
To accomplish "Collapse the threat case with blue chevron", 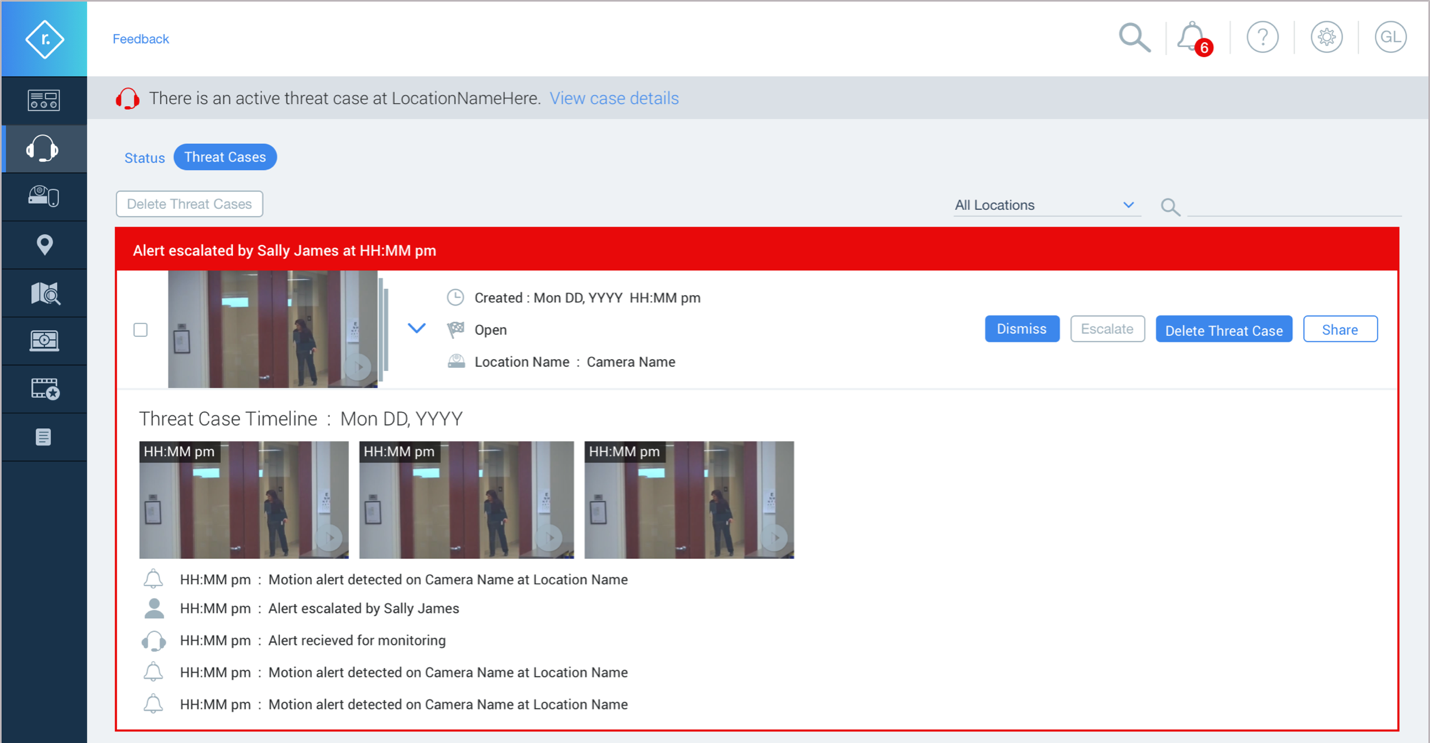I will tap(417, 328).
